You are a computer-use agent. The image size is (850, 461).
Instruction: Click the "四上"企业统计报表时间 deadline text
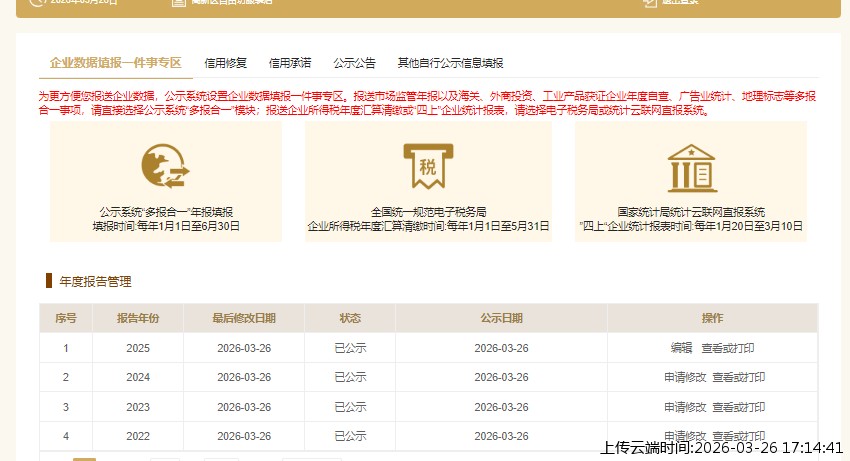click(691, 226)
